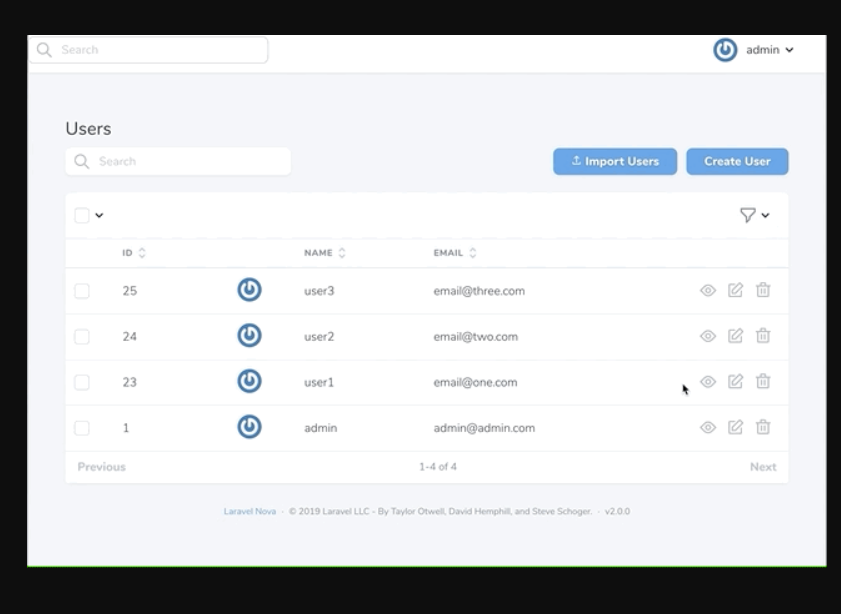The height and width of the screenshot is (614, 841).
Task: View user1 details via eye icon
Action: click(708, 381)
